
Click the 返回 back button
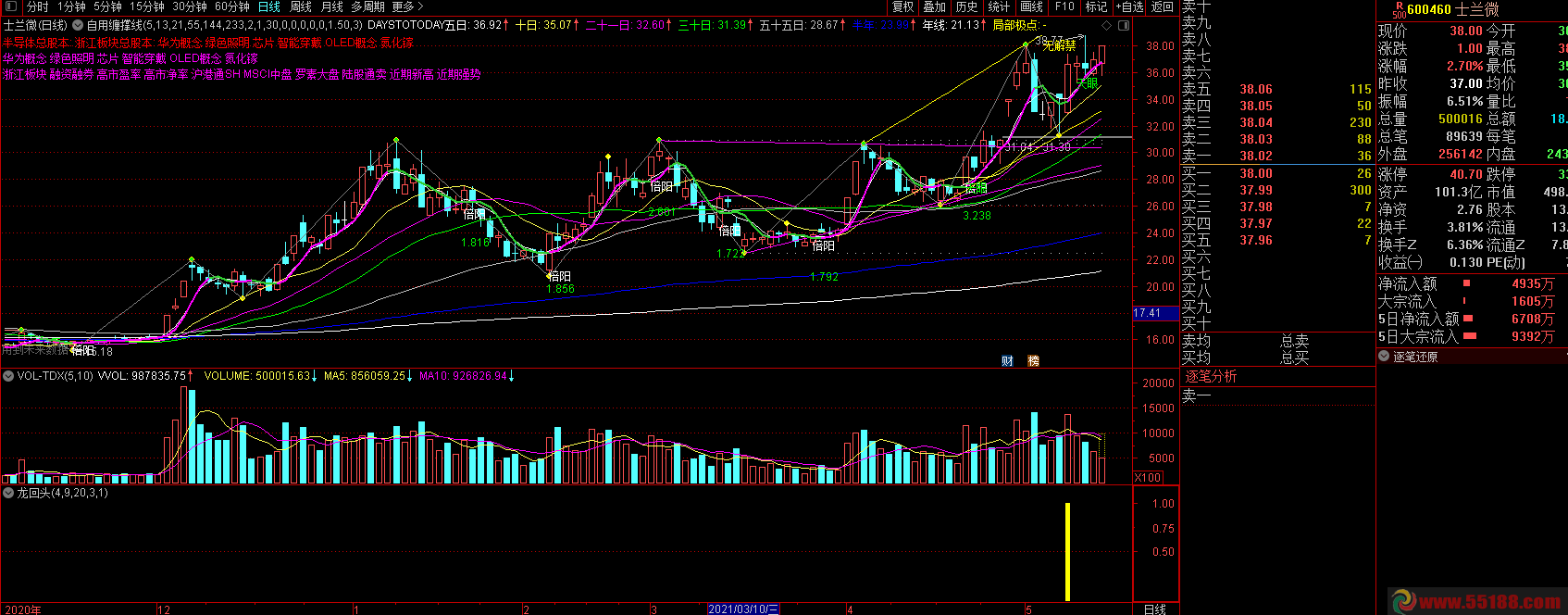[x=1163, y=6]
